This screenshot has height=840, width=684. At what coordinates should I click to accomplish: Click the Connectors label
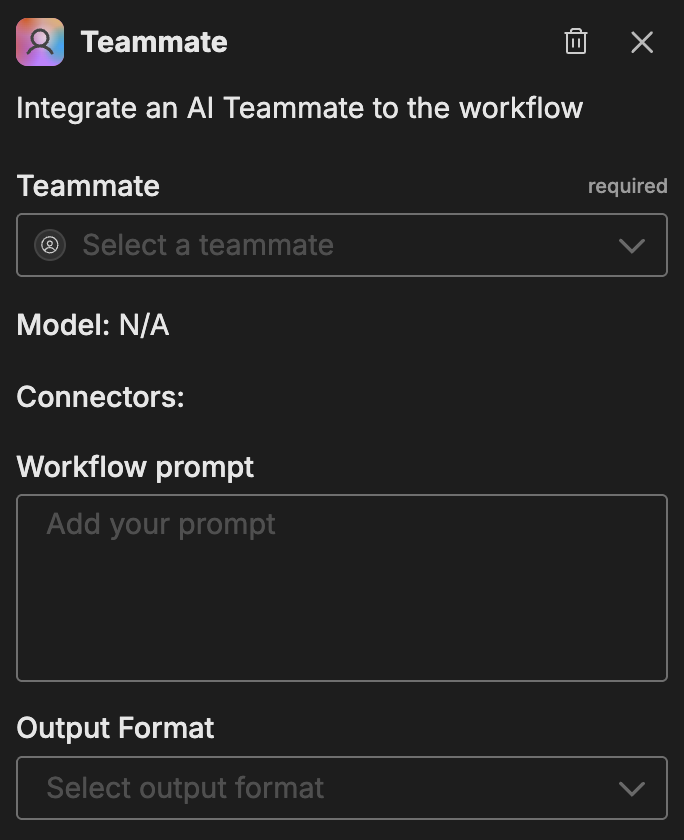tap(99, 397)
